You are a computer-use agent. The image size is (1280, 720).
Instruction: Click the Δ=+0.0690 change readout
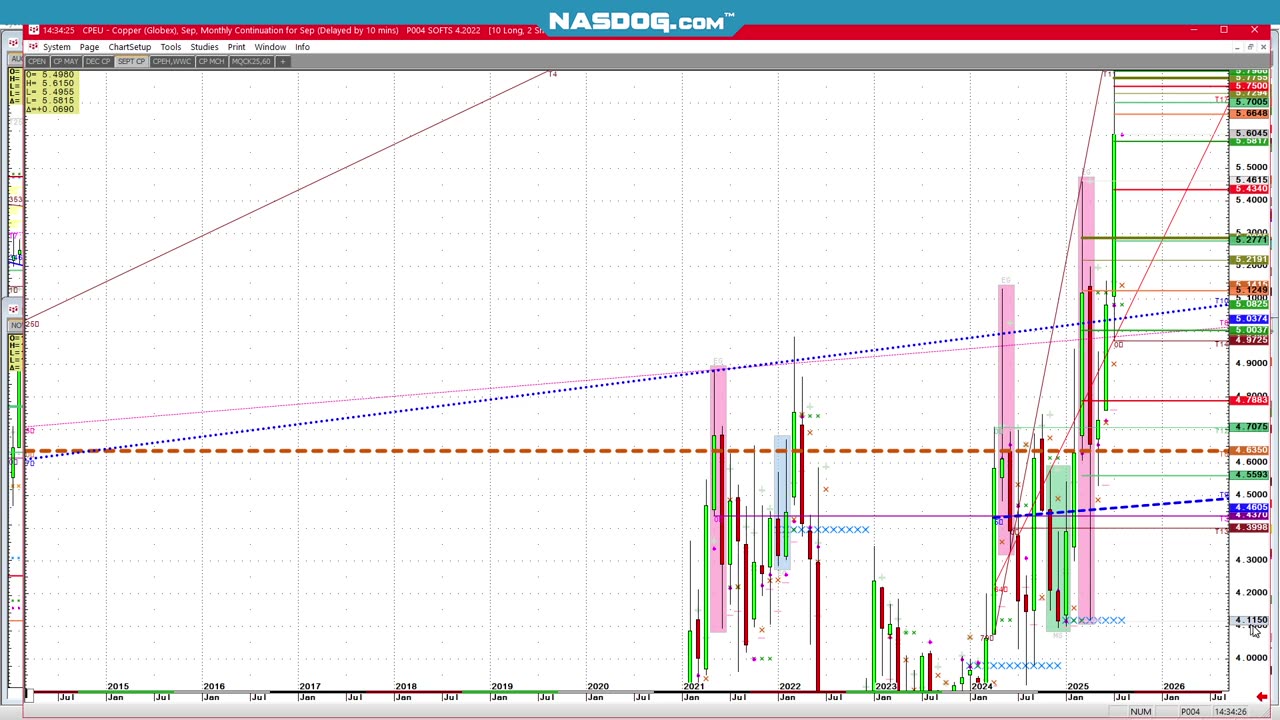pyautogui.click(x=50, y=108)
